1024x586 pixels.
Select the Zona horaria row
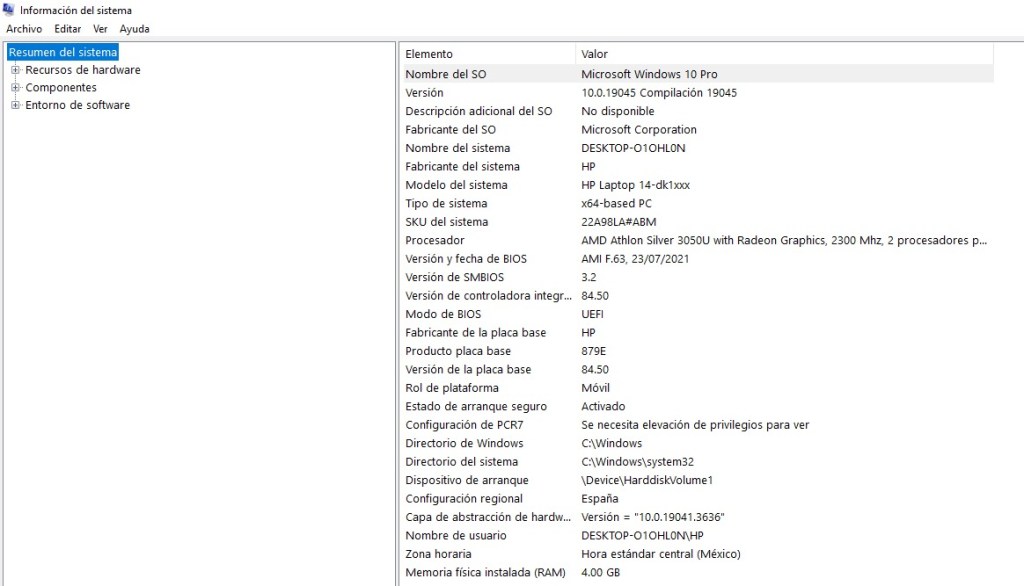click(438, 554)
